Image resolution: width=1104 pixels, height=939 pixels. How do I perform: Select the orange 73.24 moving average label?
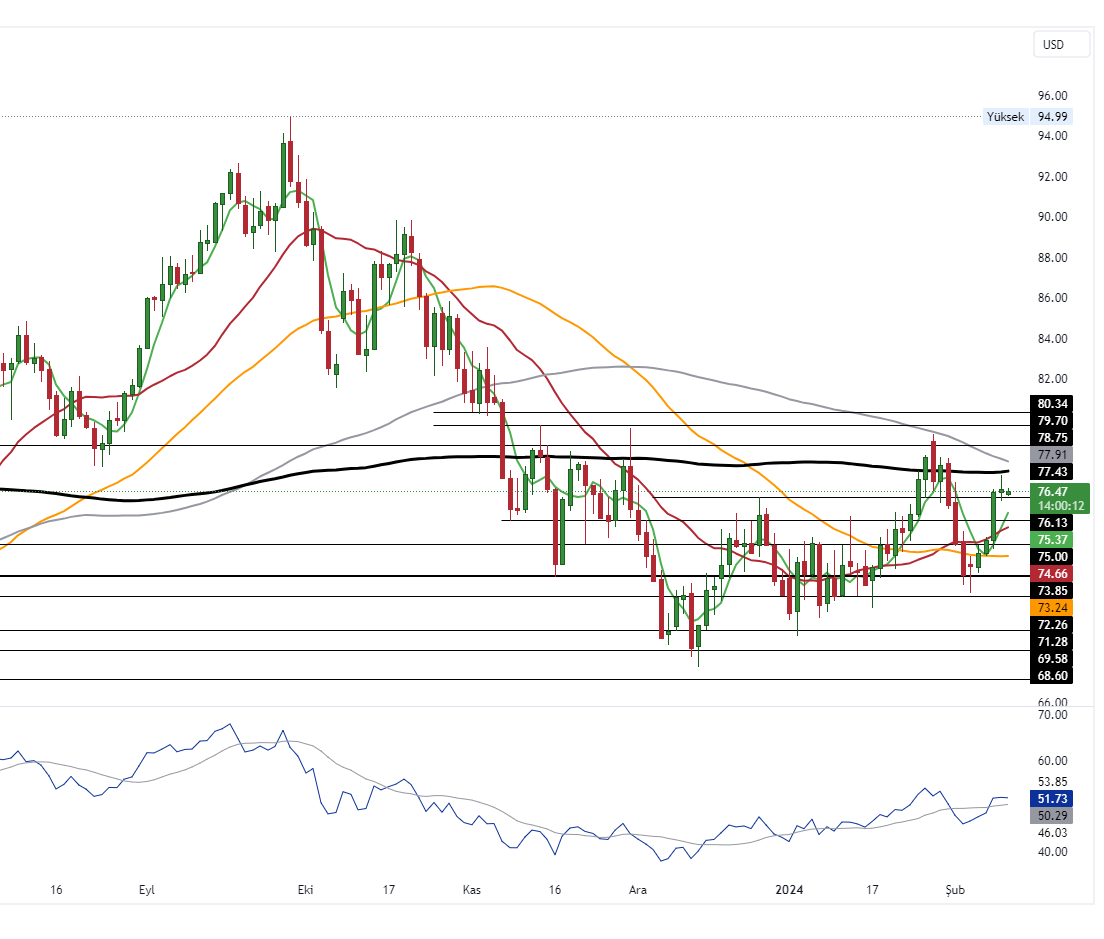pos(1053,608)
